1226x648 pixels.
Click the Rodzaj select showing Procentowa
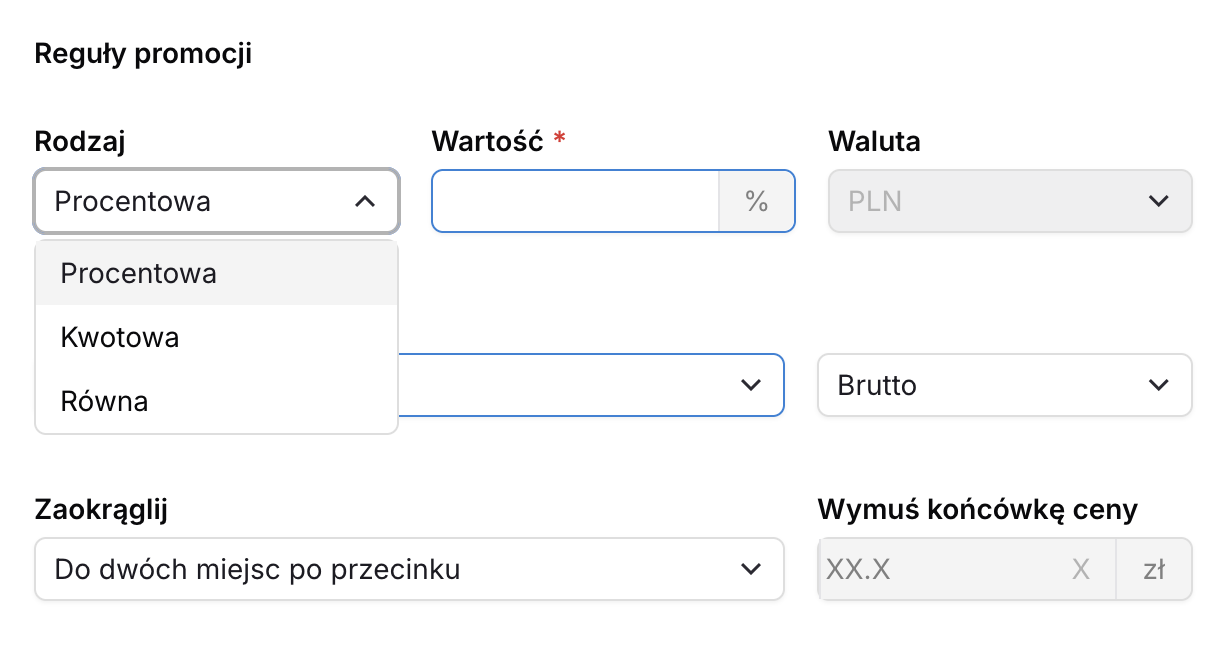217,202
